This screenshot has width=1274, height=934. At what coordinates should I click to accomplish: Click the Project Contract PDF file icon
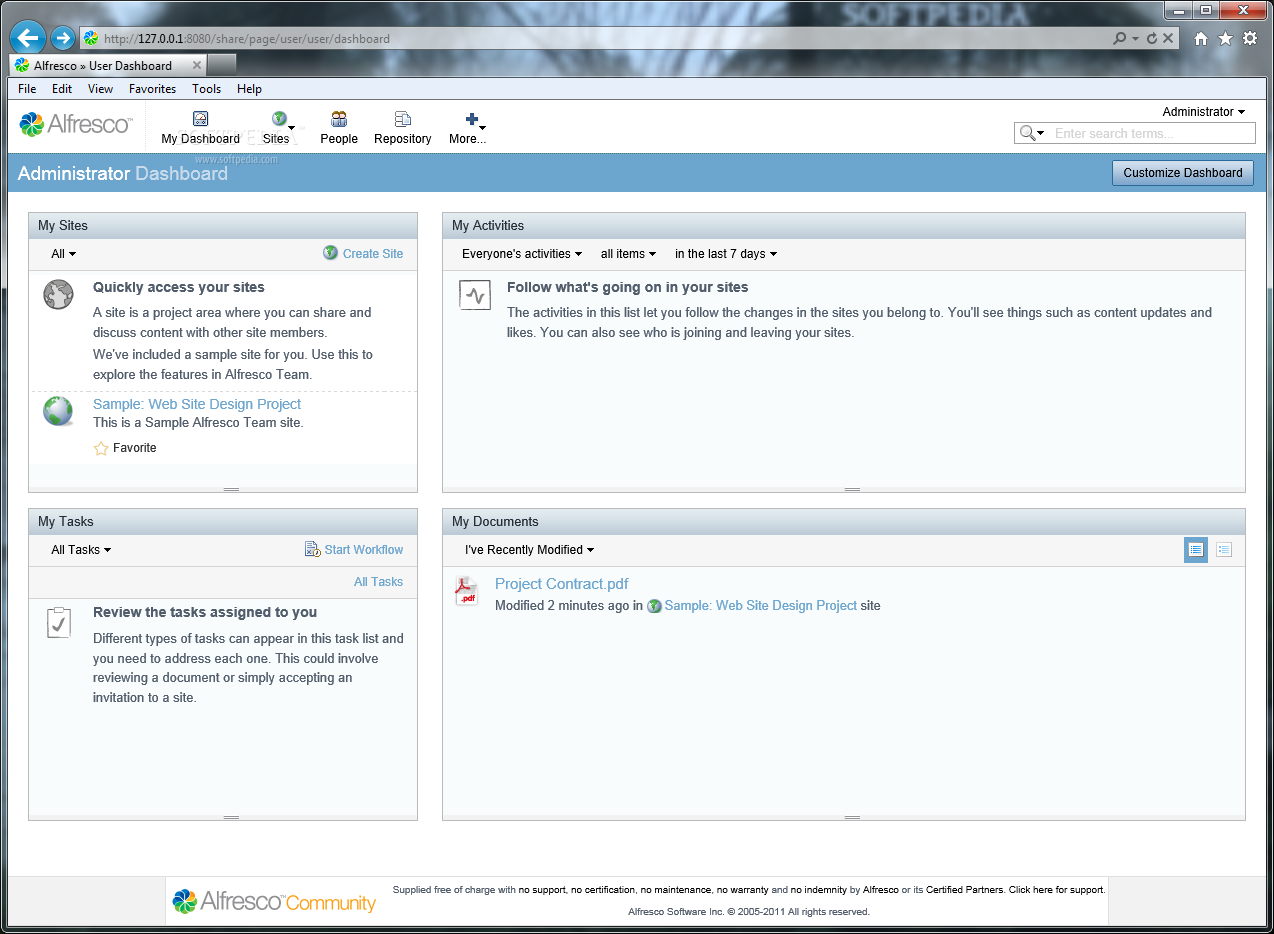click(466, 592)
